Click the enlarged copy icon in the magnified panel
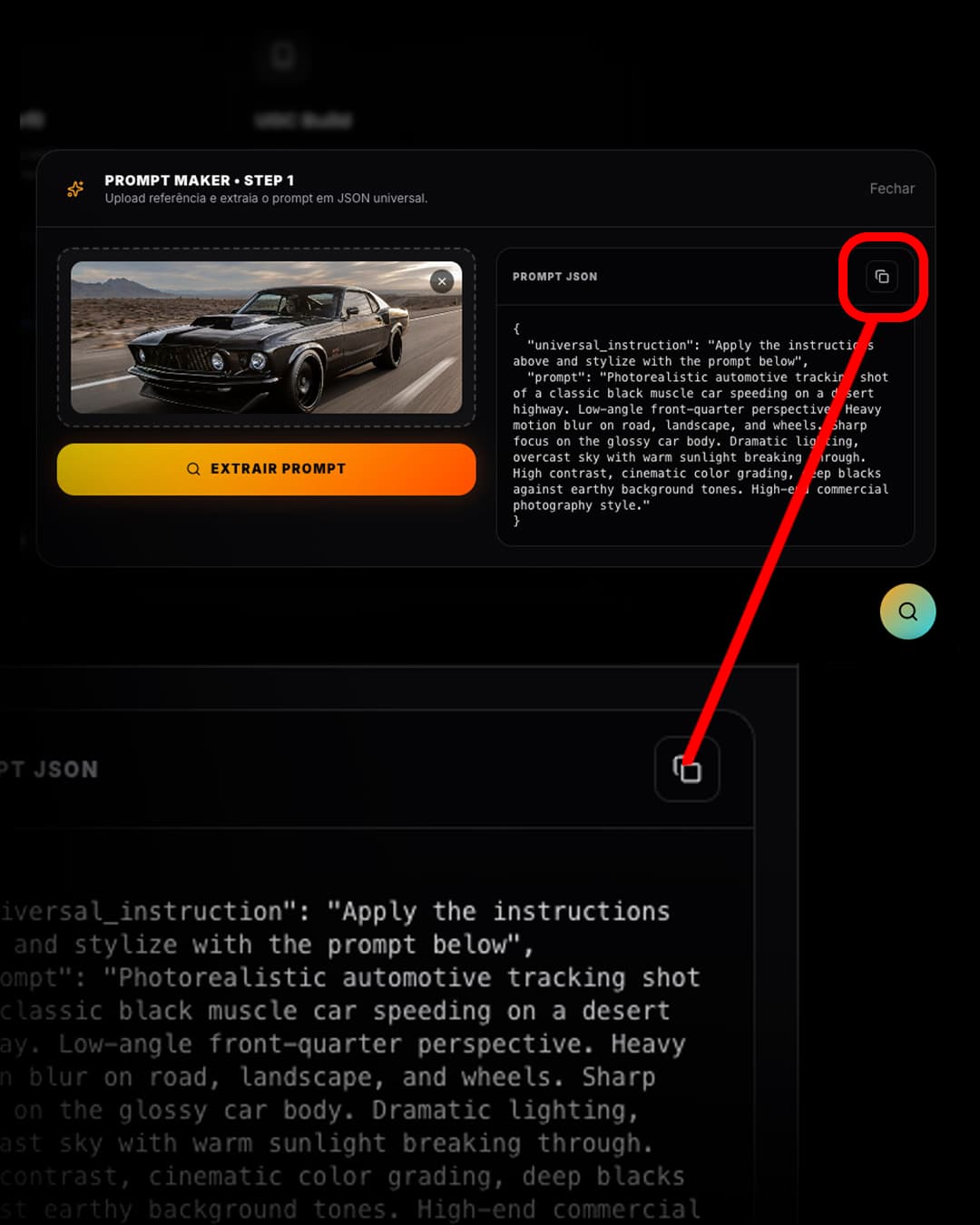980x1225 pixels. (687, 769)
